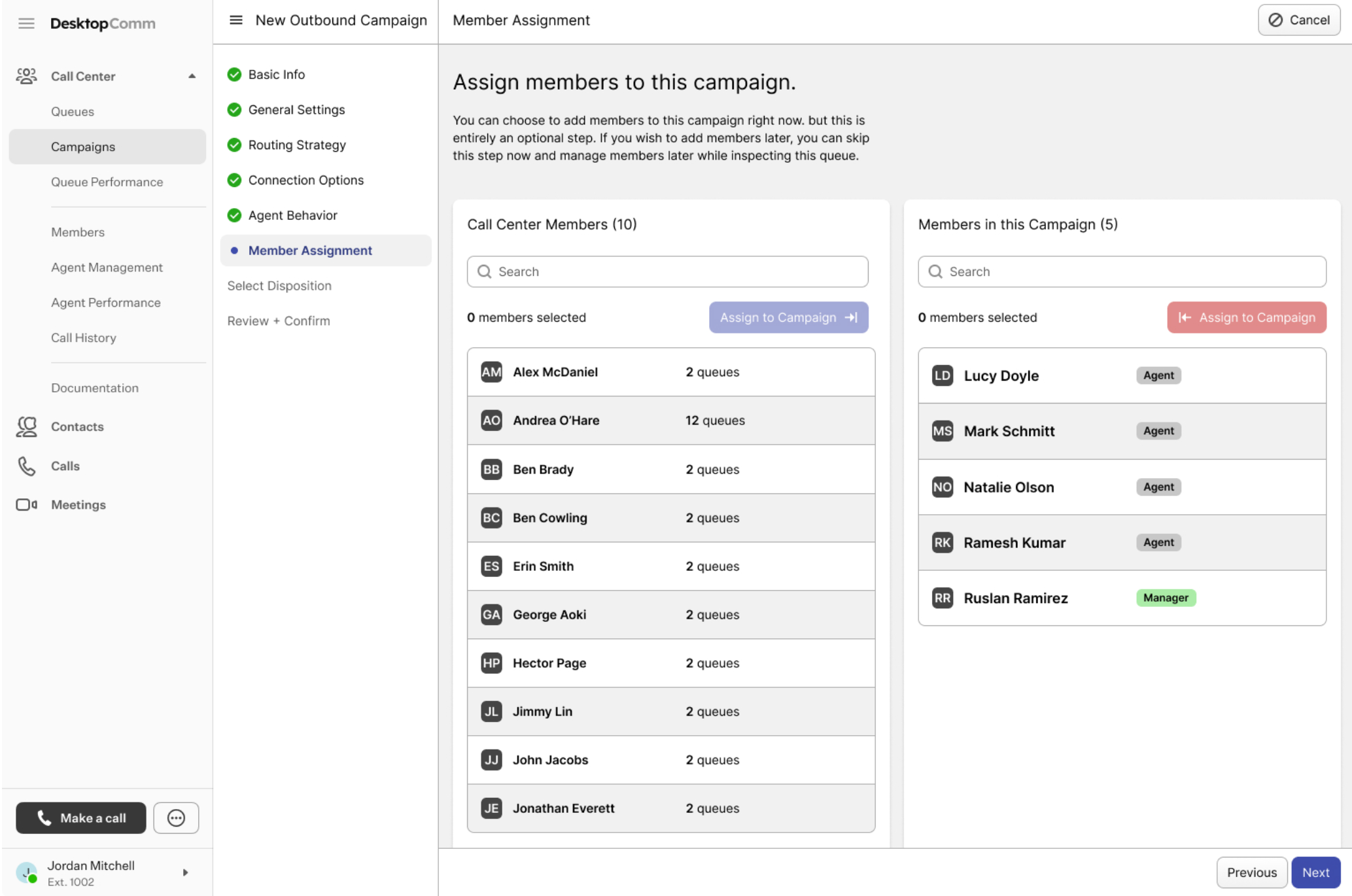Open Queue Performance in sidebar

(107, 182)
